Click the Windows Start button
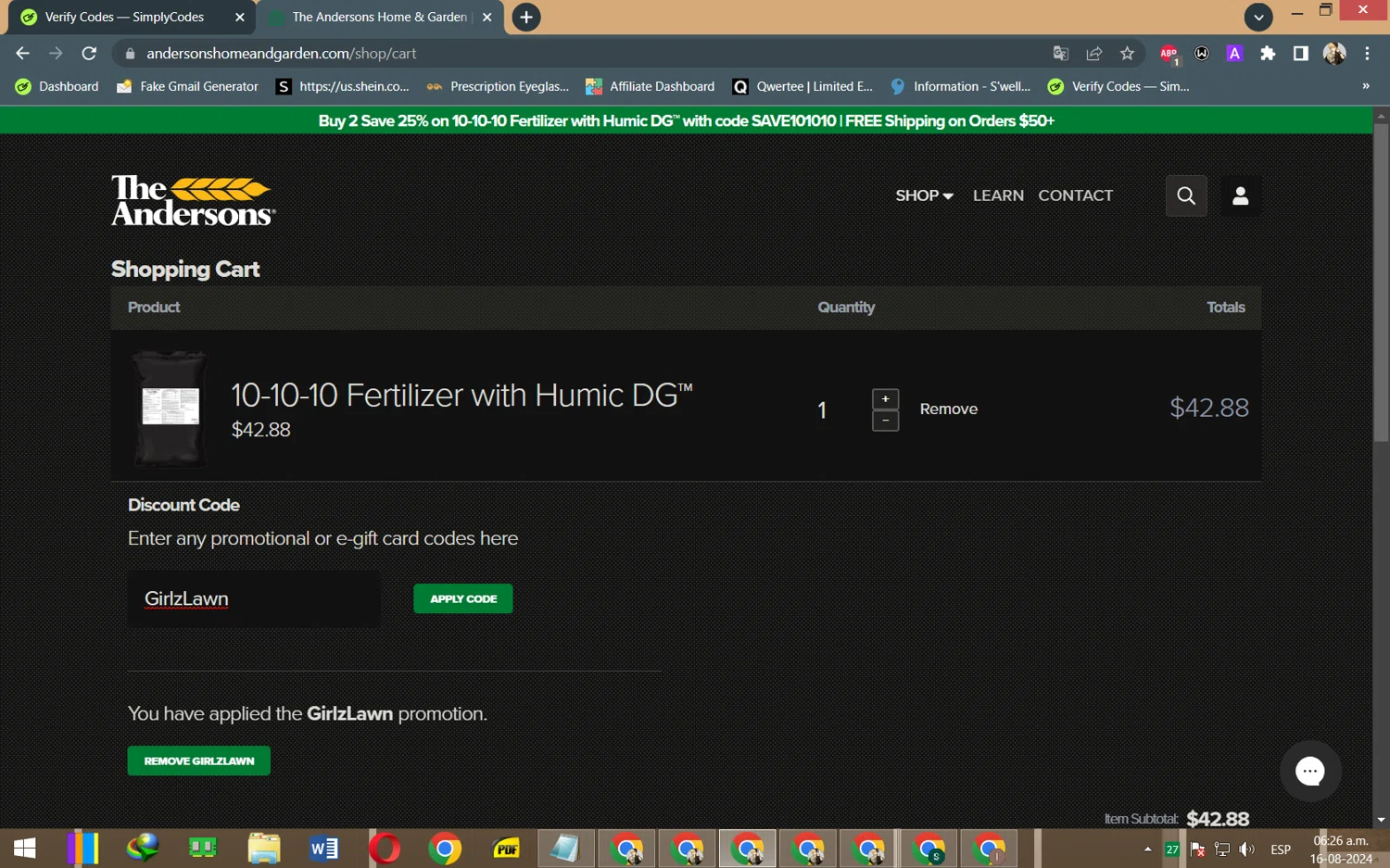The width and height of the screenshot is (1390, 868). click(x=25, y=848)
